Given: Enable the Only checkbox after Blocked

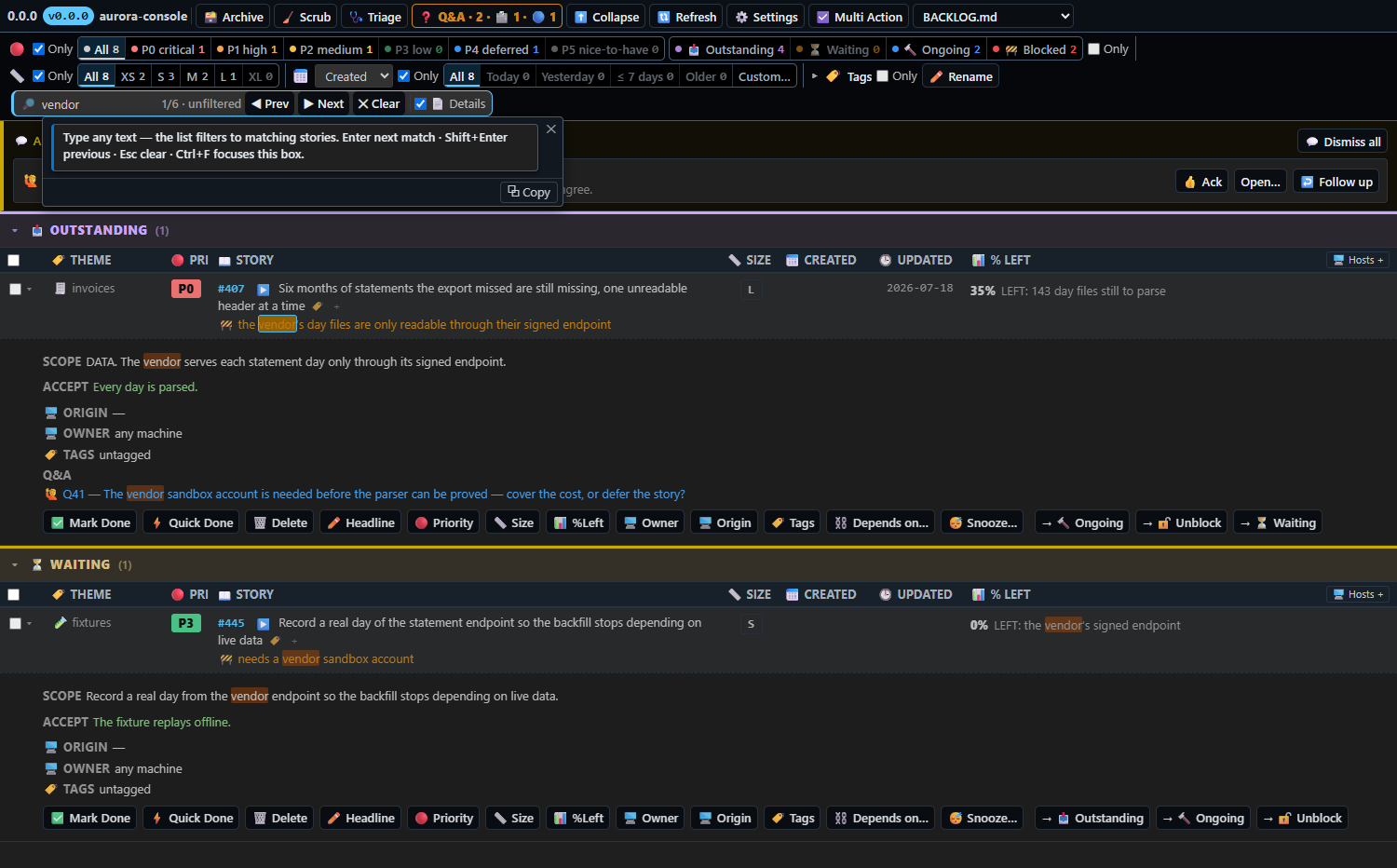Looking at the screenshot, I should click(1094, 49).
